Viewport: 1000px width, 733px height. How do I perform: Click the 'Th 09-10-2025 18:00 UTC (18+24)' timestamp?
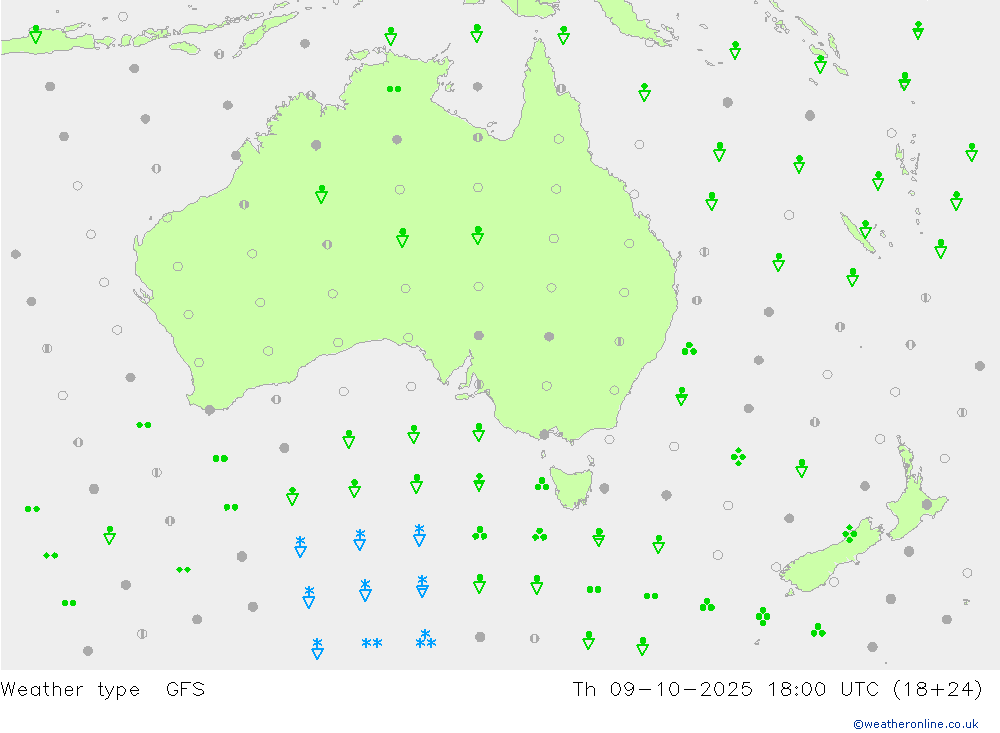(x=777, y=690)
